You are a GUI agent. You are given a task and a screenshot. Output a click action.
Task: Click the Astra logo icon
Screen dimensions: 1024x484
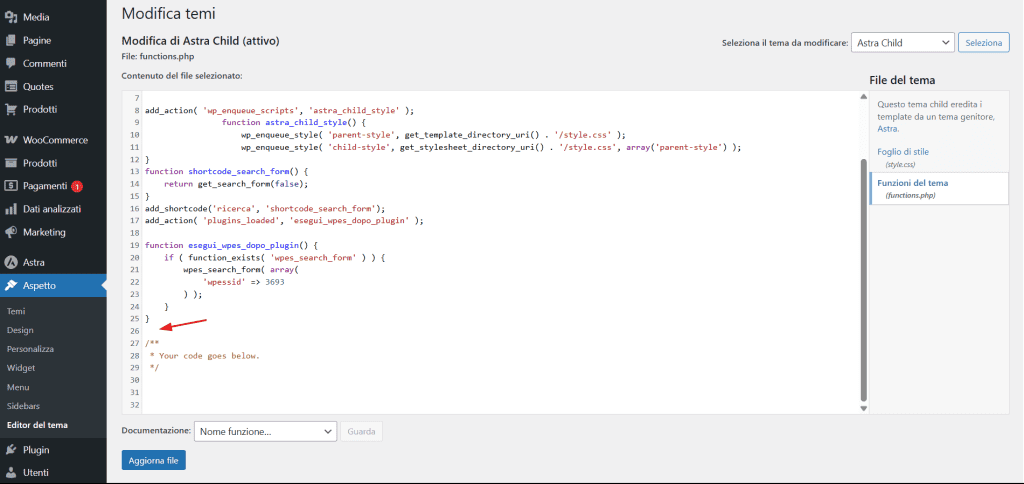point(10,263)
